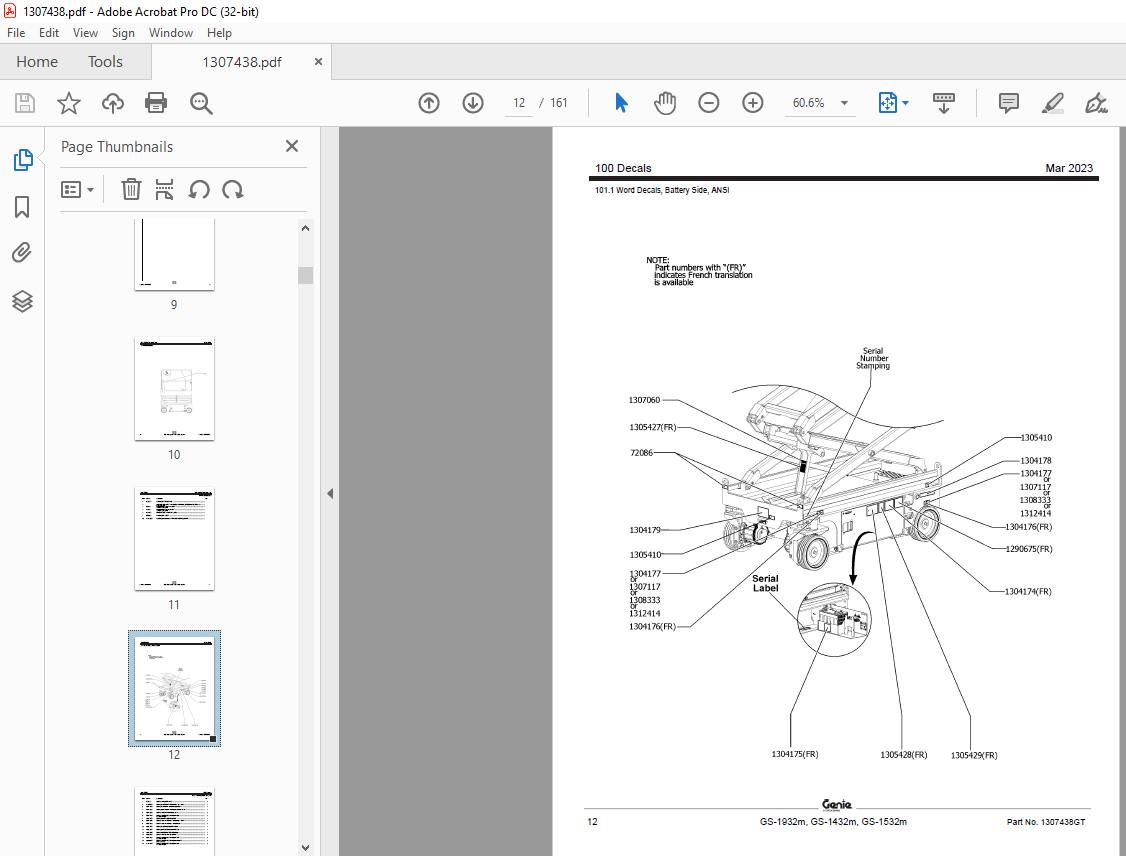The image size is (1126, 856).
Task: Click the page number input field
Action: coord(519,103)
